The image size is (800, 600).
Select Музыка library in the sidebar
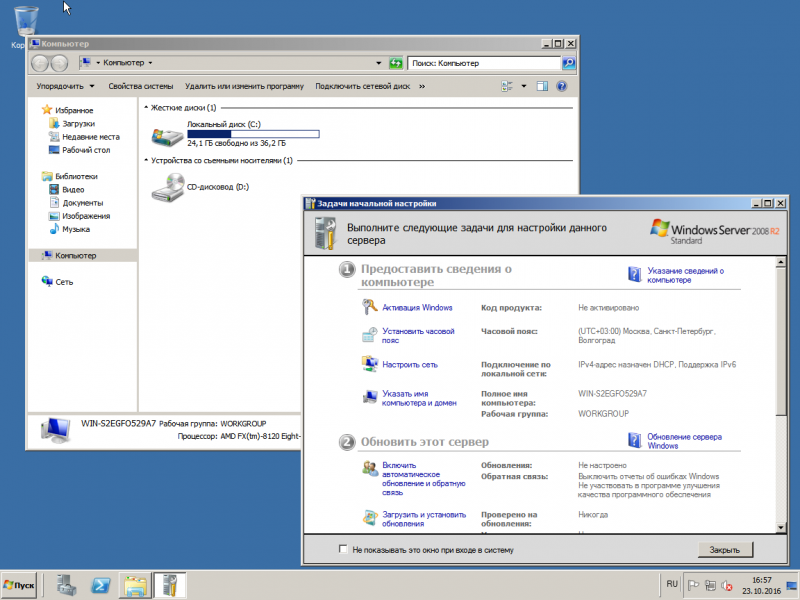76,229
